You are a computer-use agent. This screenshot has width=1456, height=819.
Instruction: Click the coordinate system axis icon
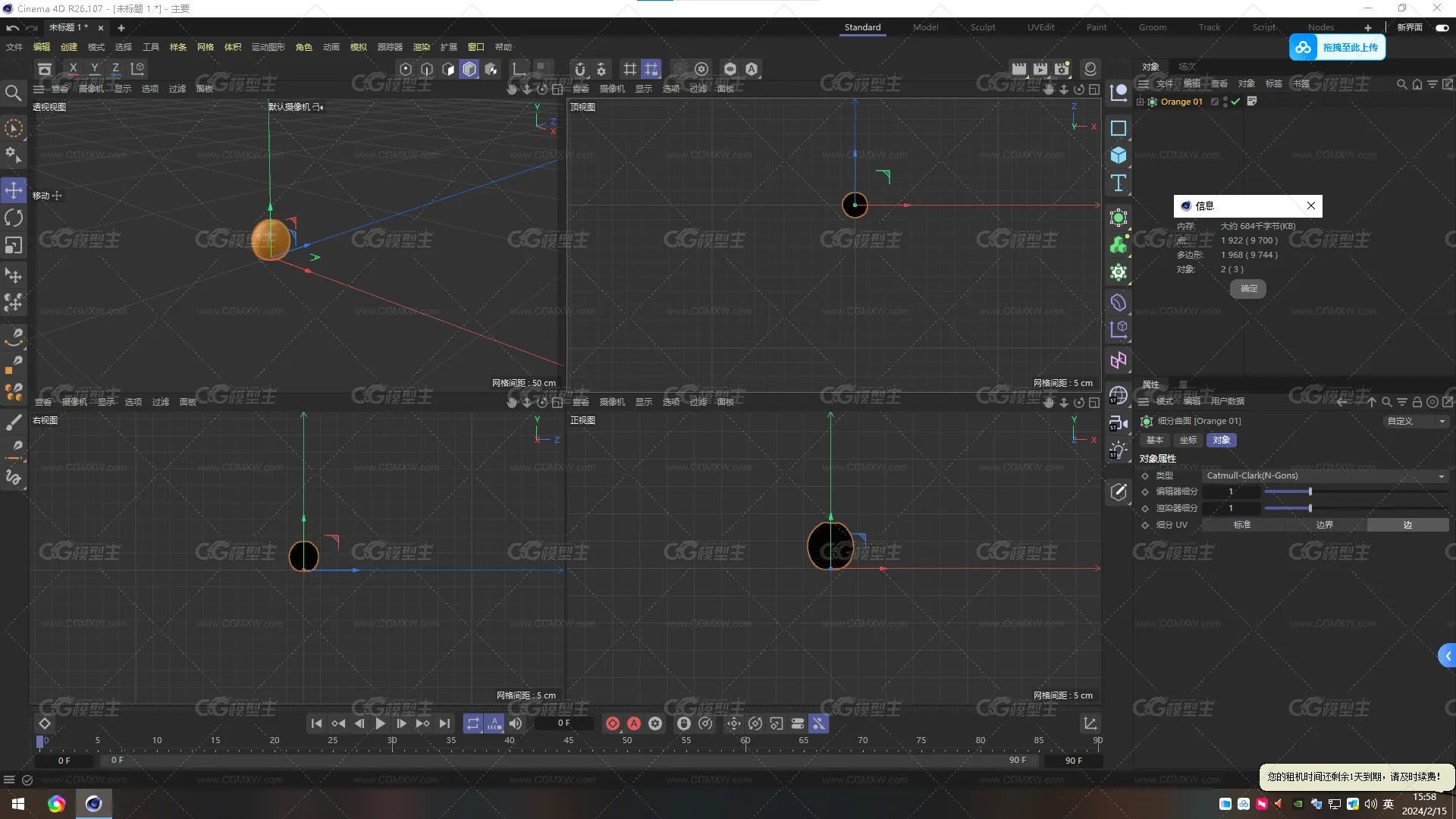click(x=519, y=69)
